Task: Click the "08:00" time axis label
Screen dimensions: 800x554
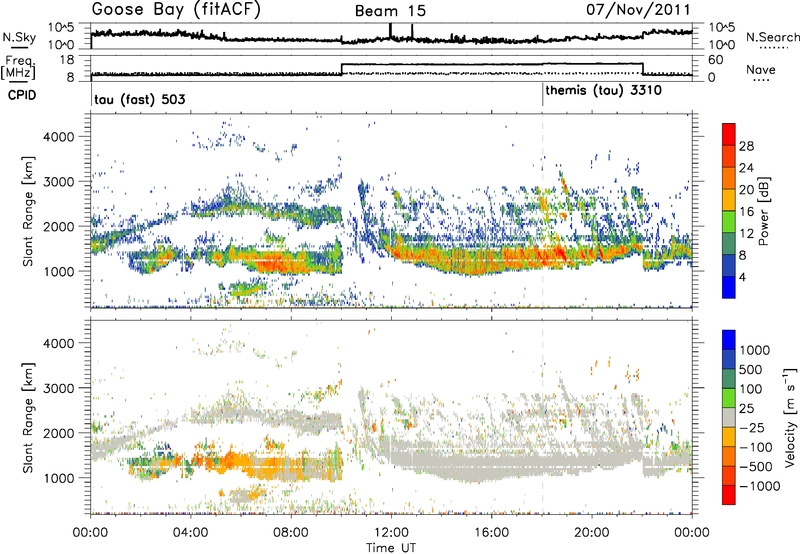Action: coord(290,533)
